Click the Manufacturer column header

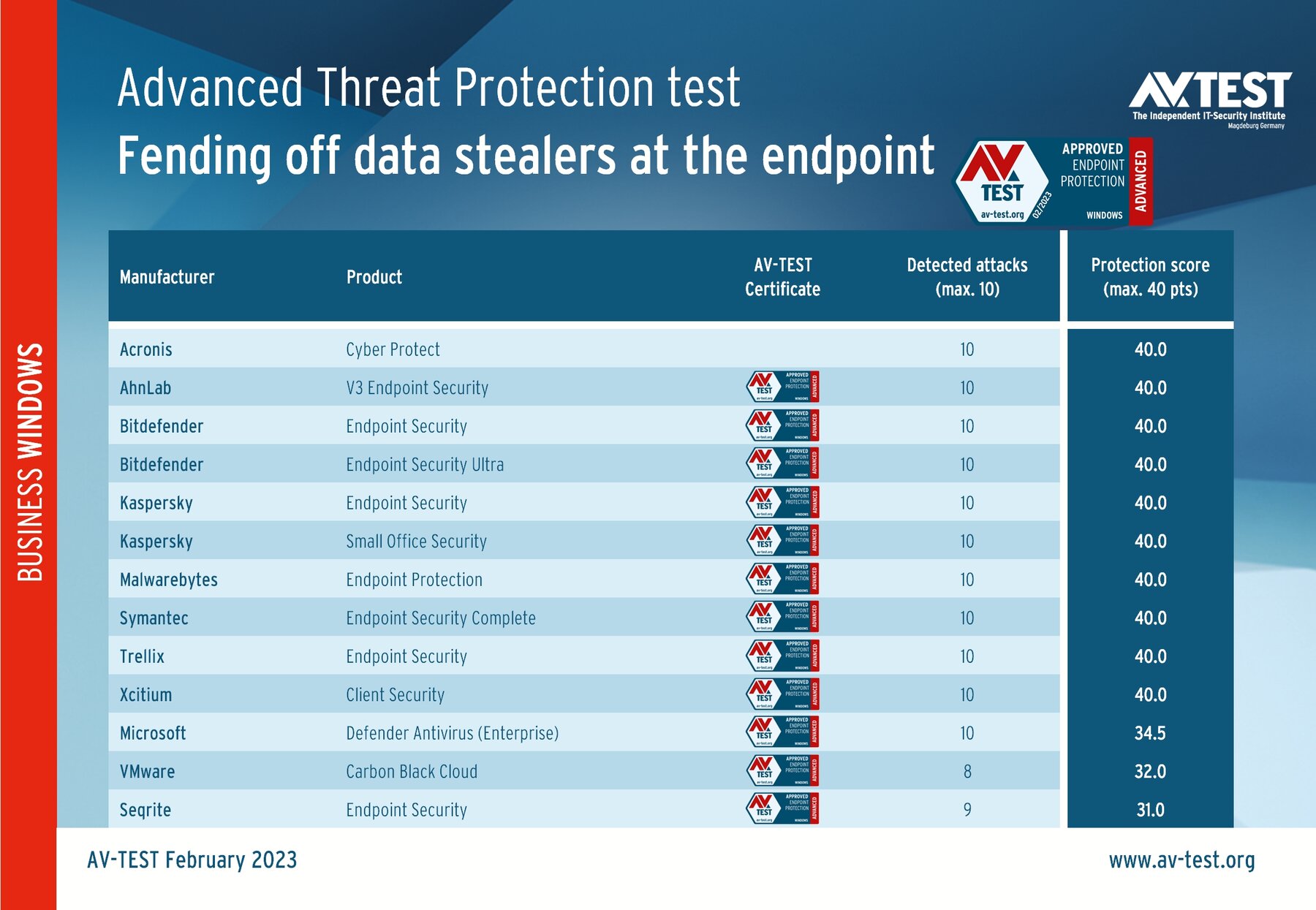click(x=167, y=277)
